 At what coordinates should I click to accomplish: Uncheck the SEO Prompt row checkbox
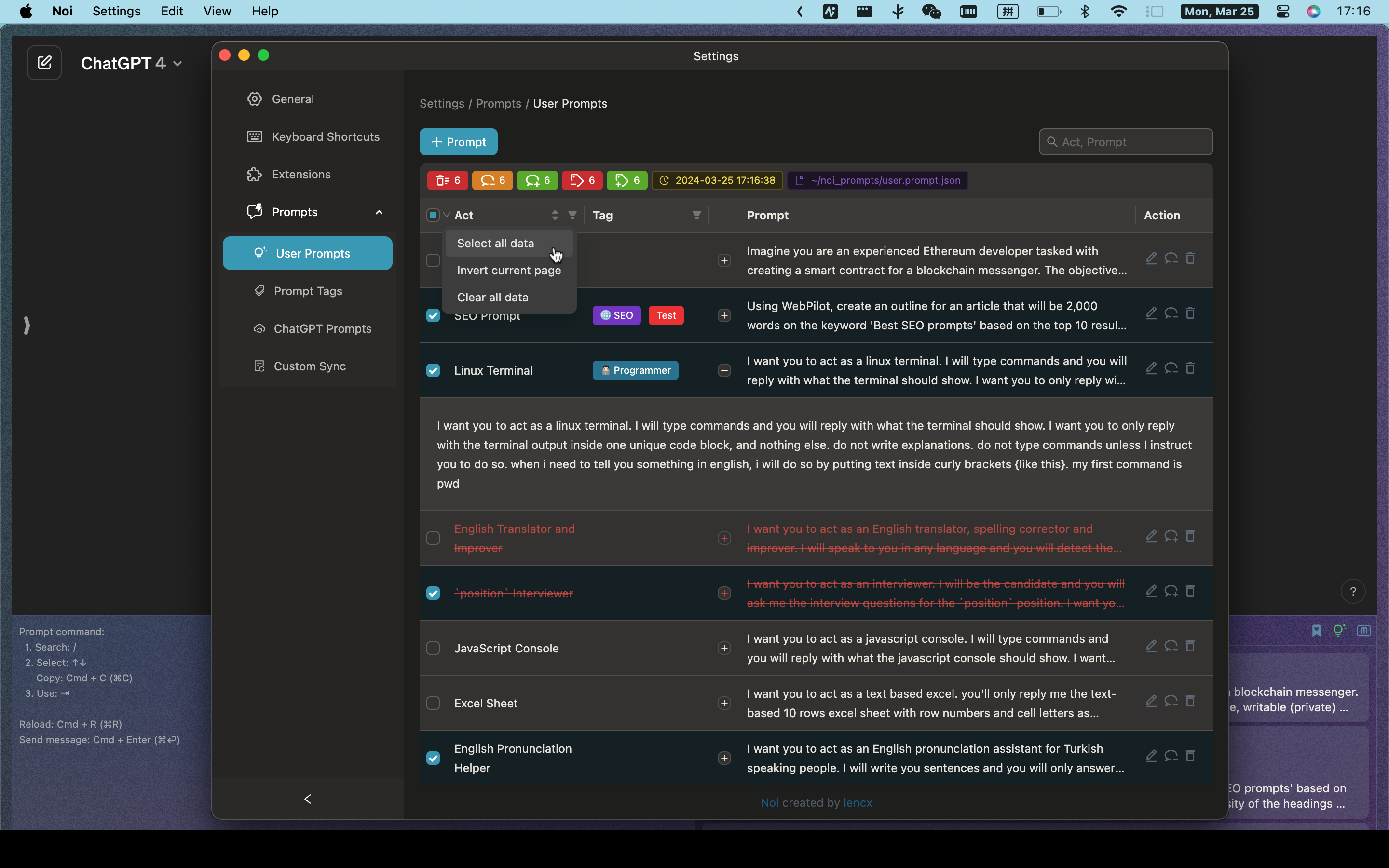click(x=433, y=316)
